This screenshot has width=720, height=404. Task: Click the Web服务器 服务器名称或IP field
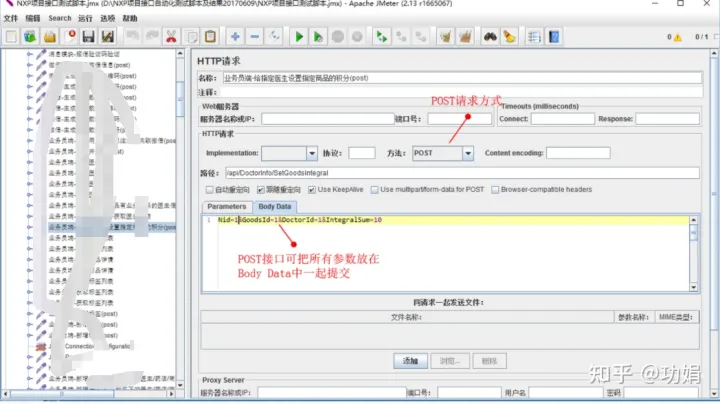(x=328, y=119)
